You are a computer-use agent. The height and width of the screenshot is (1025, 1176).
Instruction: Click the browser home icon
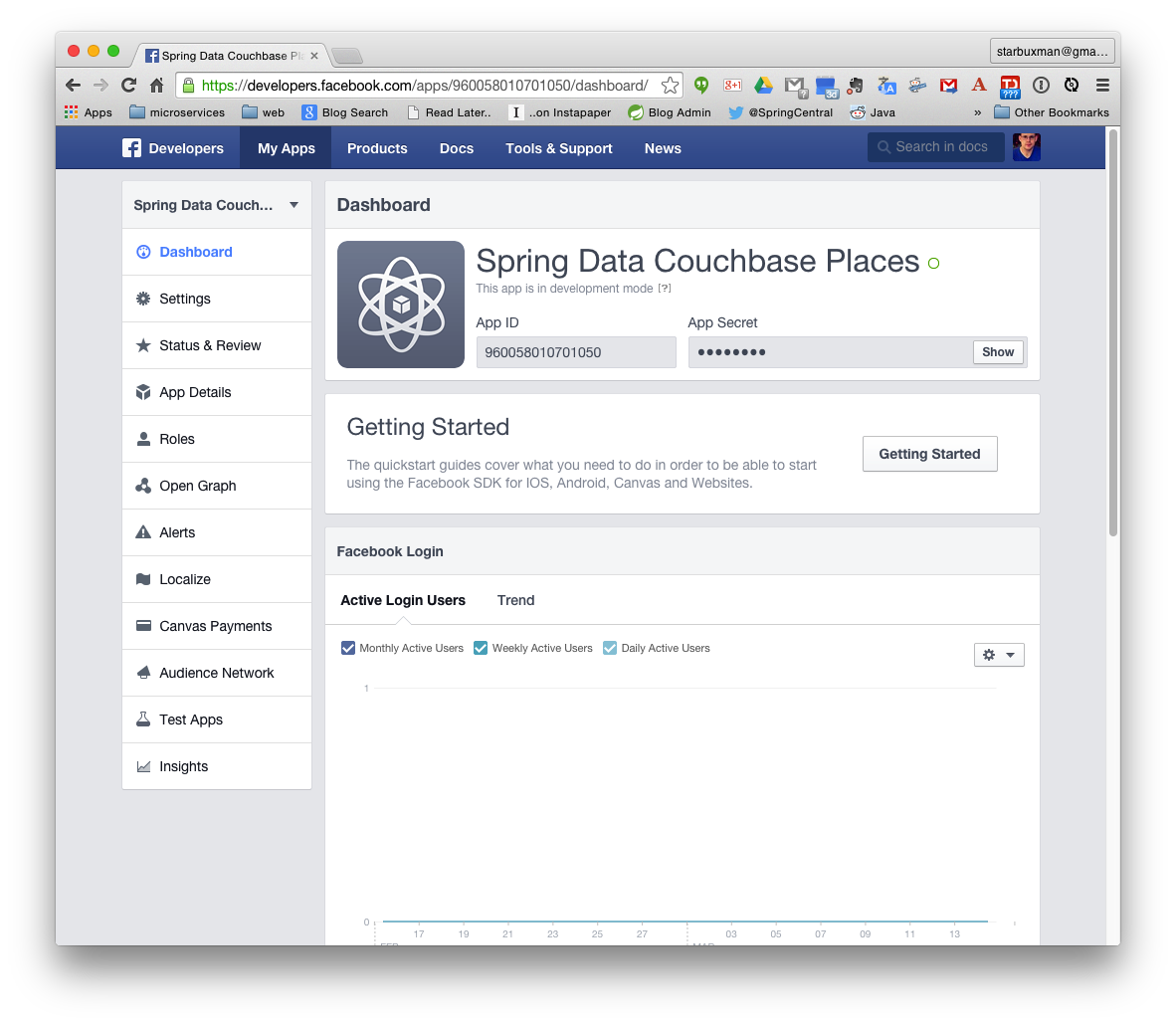coord(157,85)
